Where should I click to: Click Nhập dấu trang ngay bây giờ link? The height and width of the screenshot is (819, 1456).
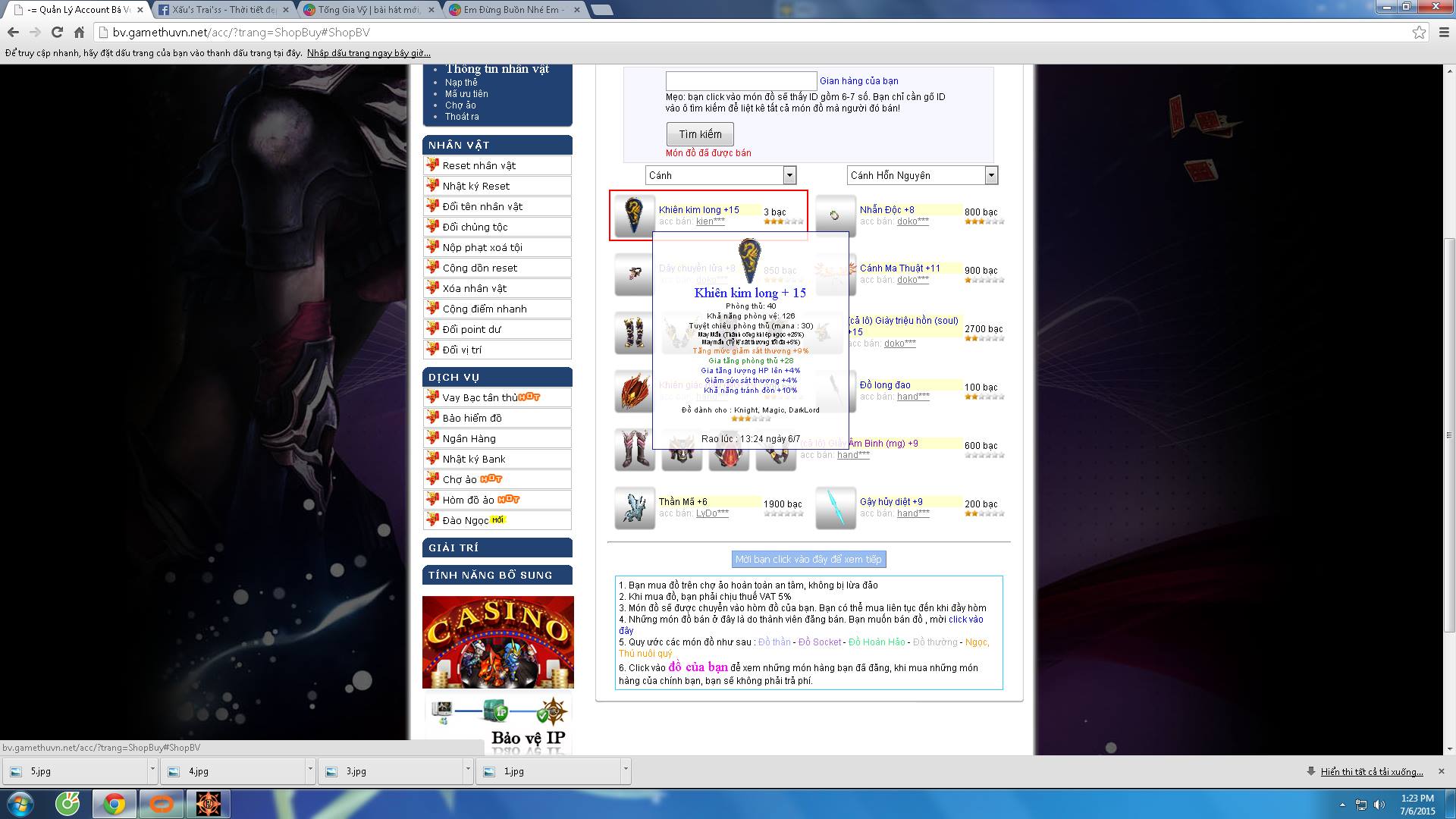[x=369, y=53]
